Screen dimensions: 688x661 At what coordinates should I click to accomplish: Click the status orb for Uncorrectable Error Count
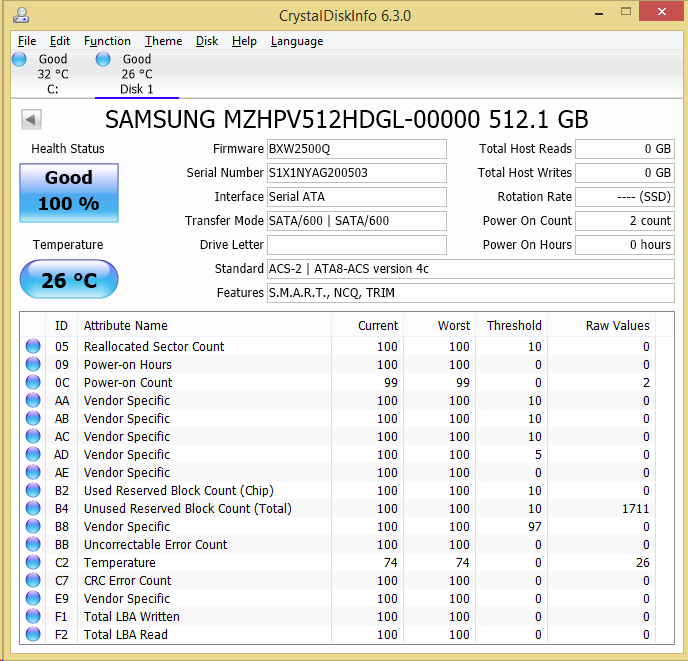coord(33,545)
